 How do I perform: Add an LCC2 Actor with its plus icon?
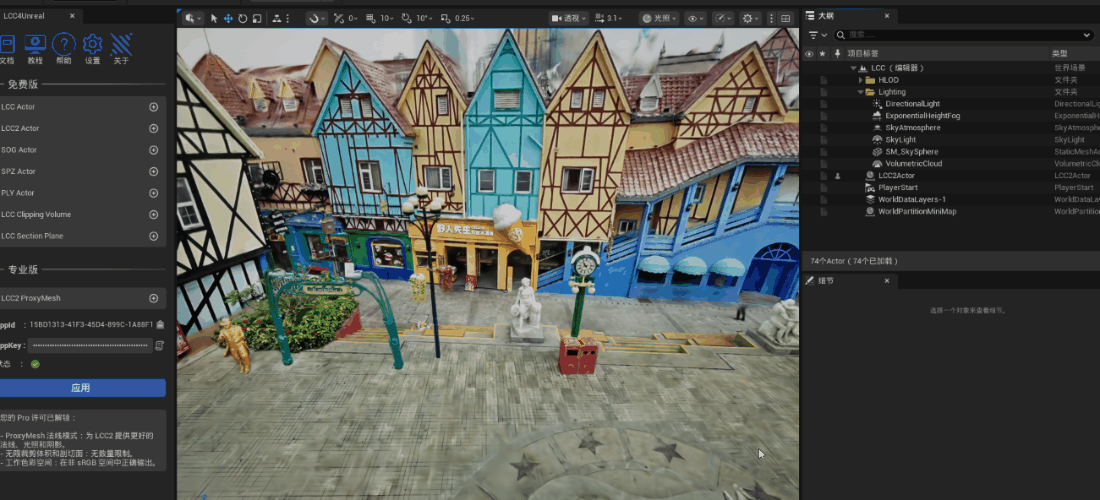154,128
